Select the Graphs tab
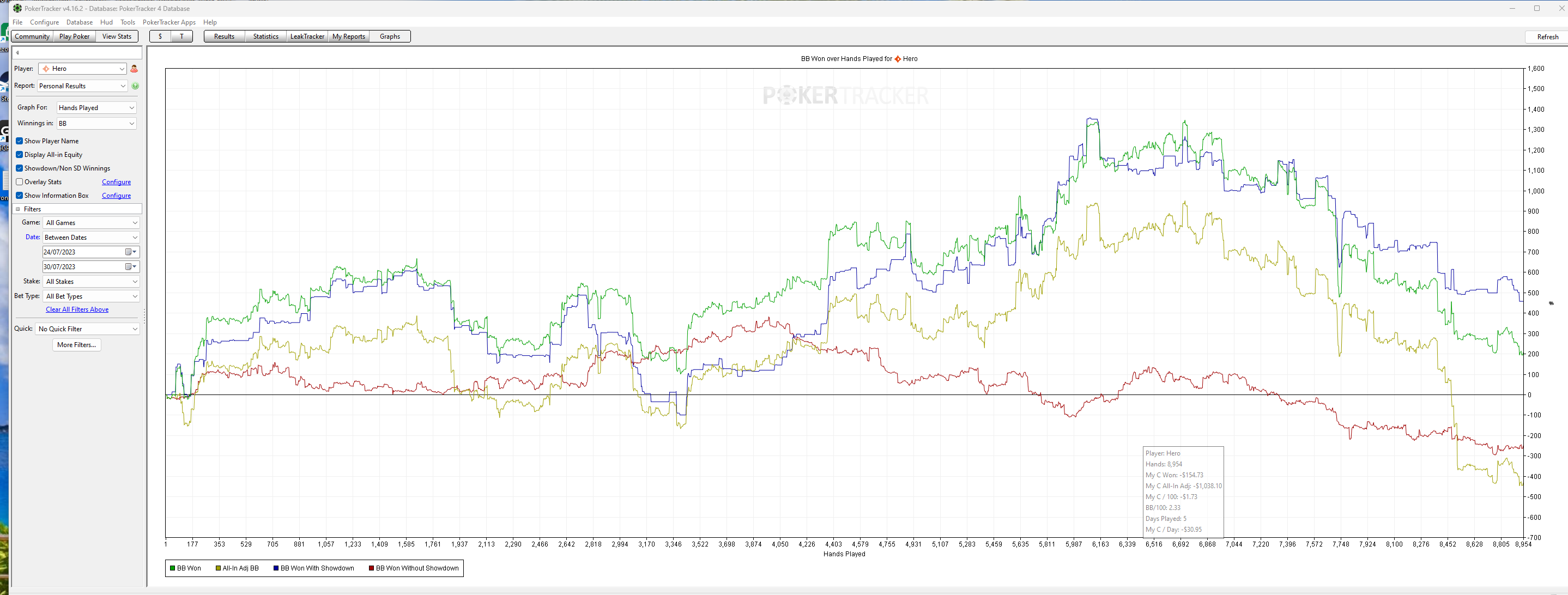The height and width of the screenshot is (595, 1568). 390,37
